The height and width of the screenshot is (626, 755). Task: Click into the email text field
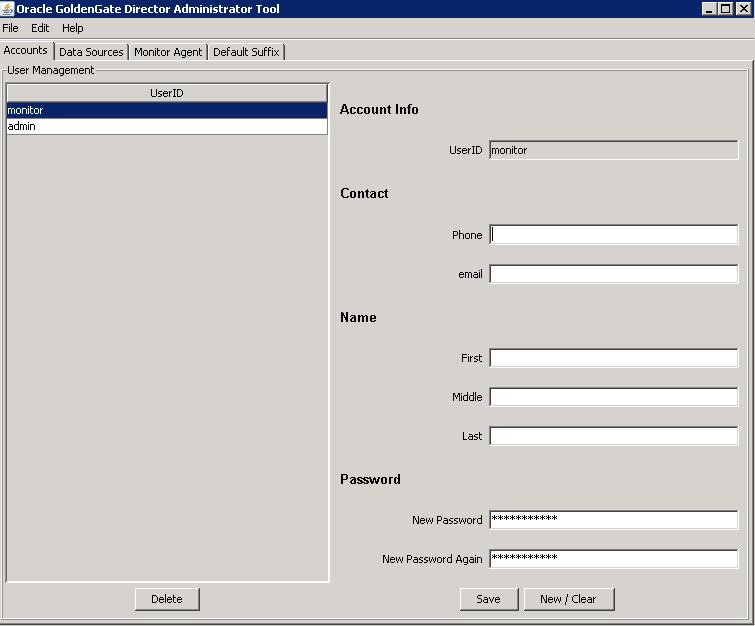613,274
